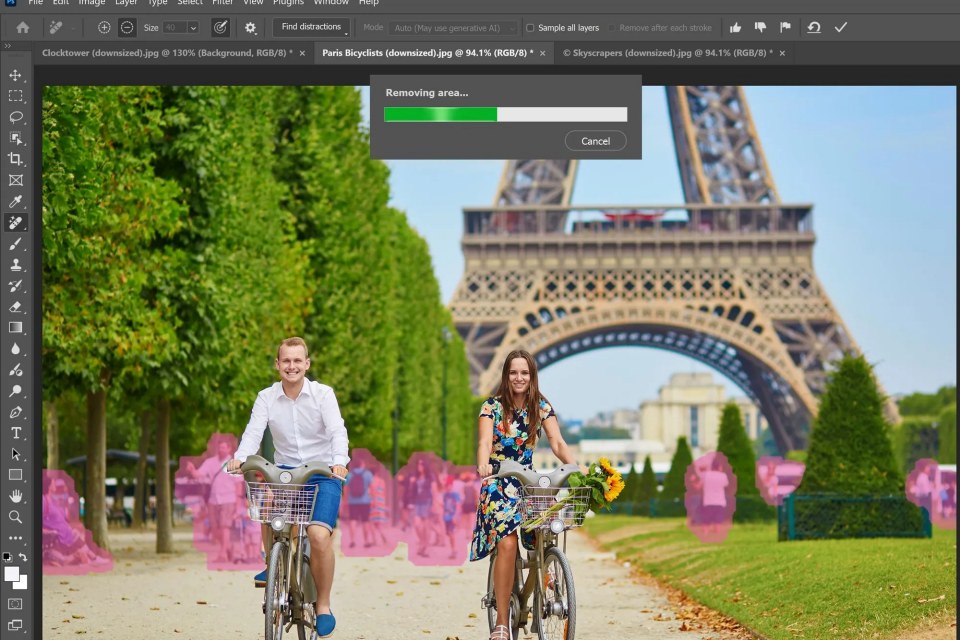Switch to the Clocktower (downsized).jpg tab
960x640 pixels.
coord(167,53)
